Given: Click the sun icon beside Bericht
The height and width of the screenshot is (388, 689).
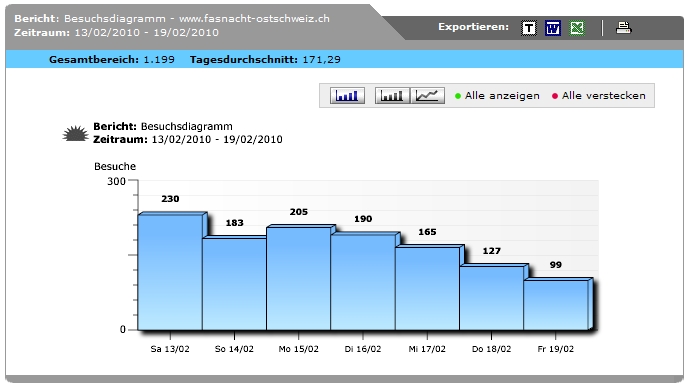Looking at the screenshot, I should [x=75, y=134].
